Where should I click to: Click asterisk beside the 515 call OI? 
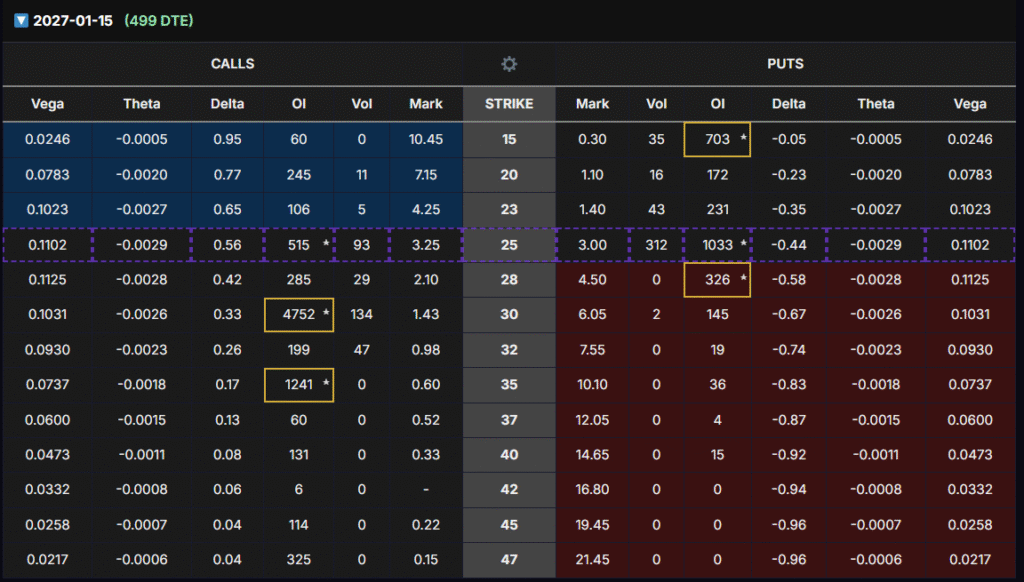[x=325, y=245]
